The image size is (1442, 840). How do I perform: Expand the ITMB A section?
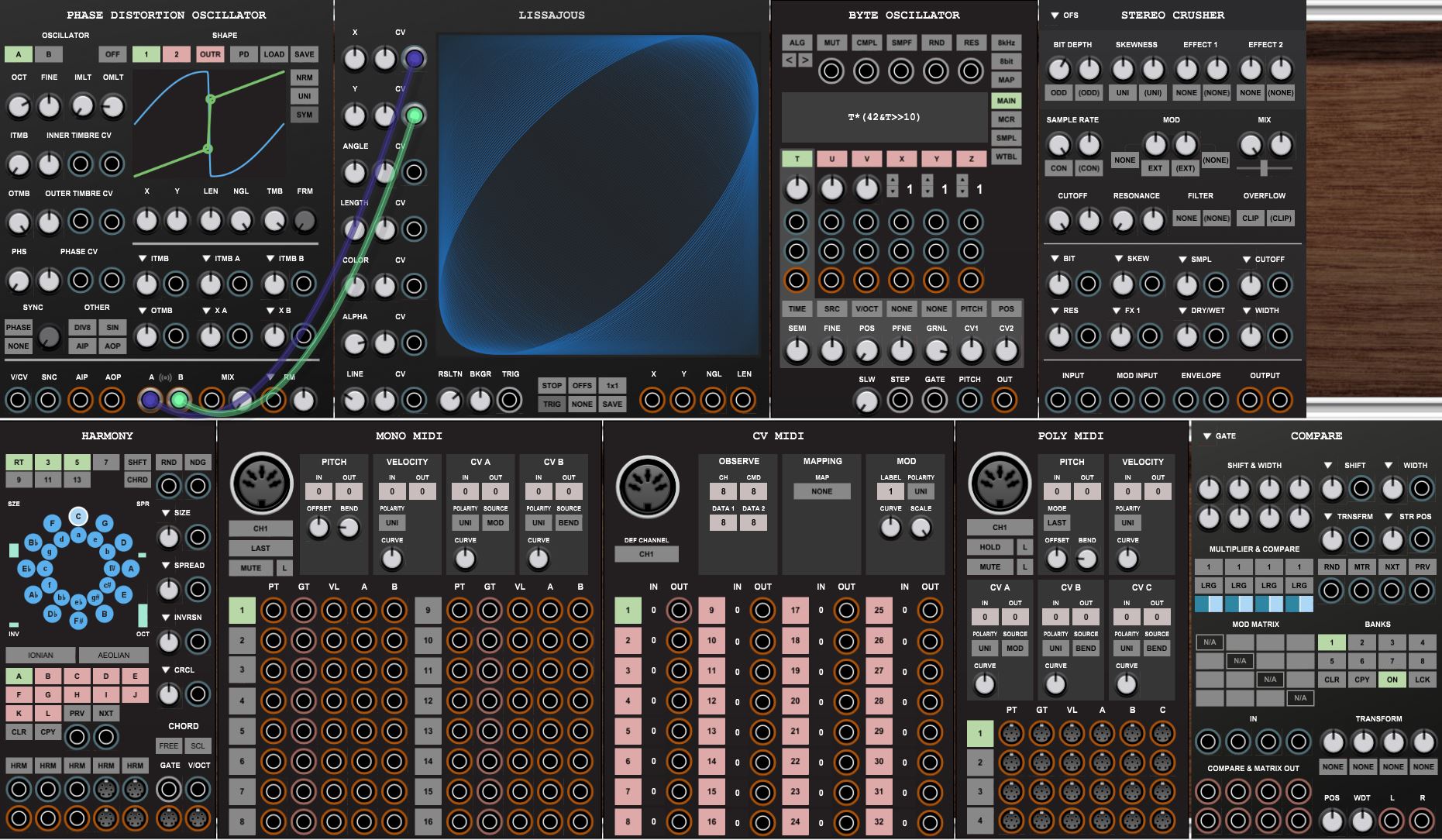(206, 259)
